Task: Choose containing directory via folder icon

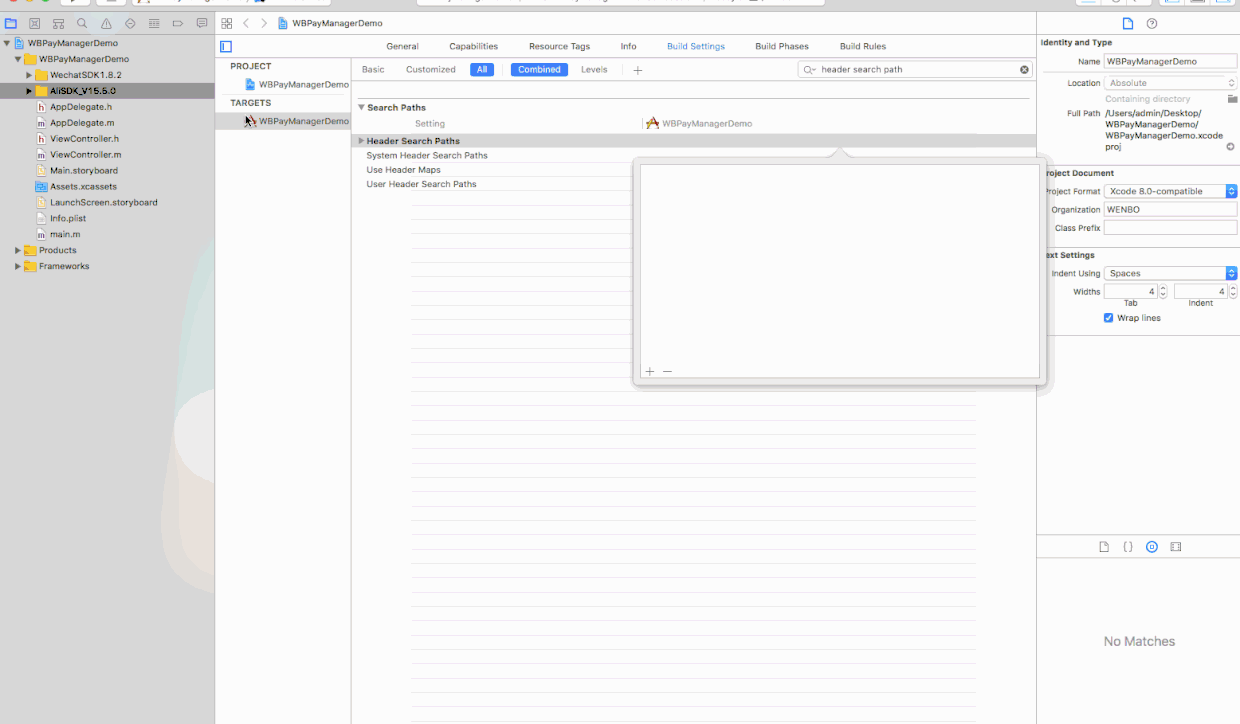Action: tap(1232, 99)
